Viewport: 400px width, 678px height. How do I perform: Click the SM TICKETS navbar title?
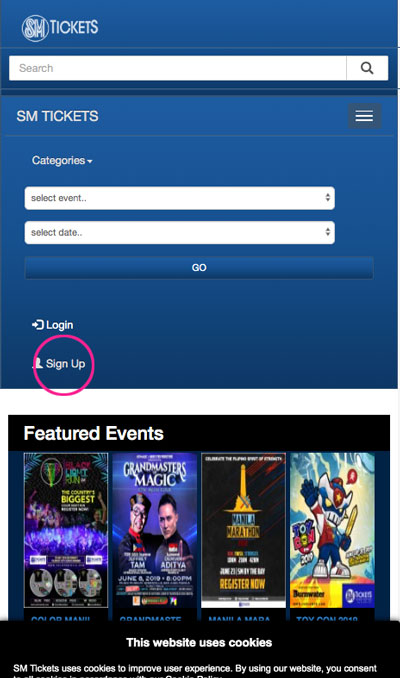tap(58, 116)
